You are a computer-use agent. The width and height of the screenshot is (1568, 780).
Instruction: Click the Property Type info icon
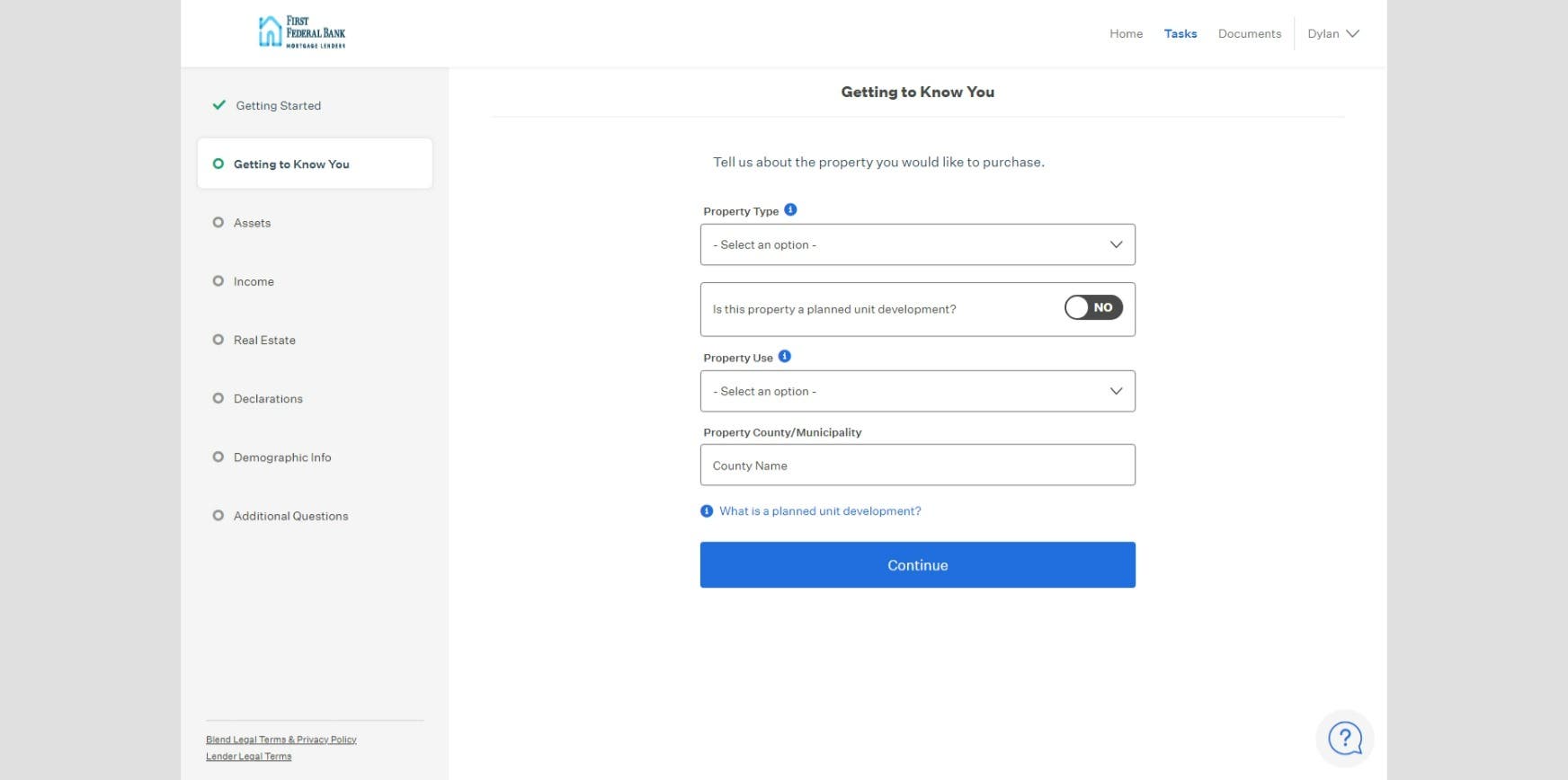click(x=790, y=210)
